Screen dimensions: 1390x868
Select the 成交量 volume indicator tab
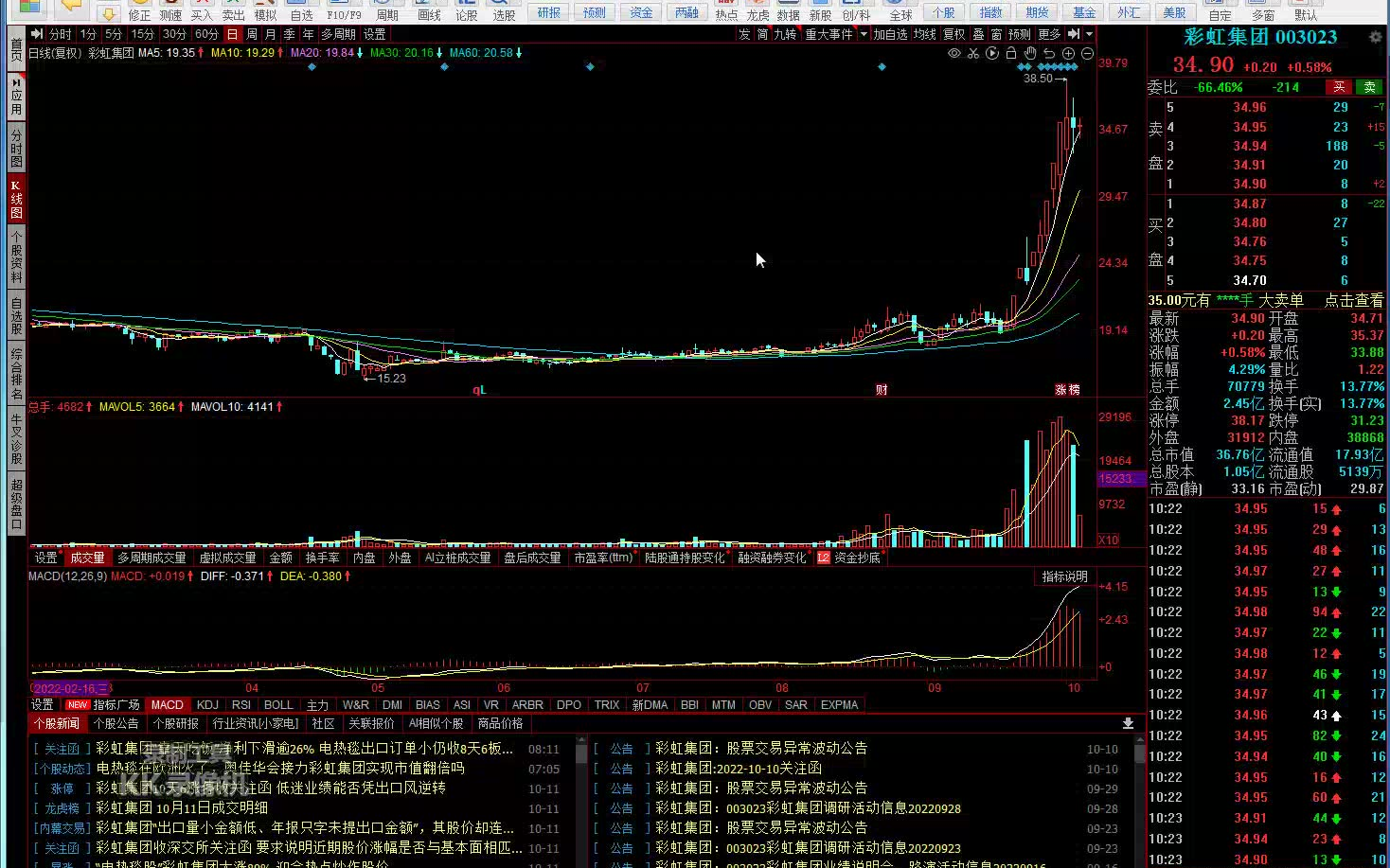[87, 558]
